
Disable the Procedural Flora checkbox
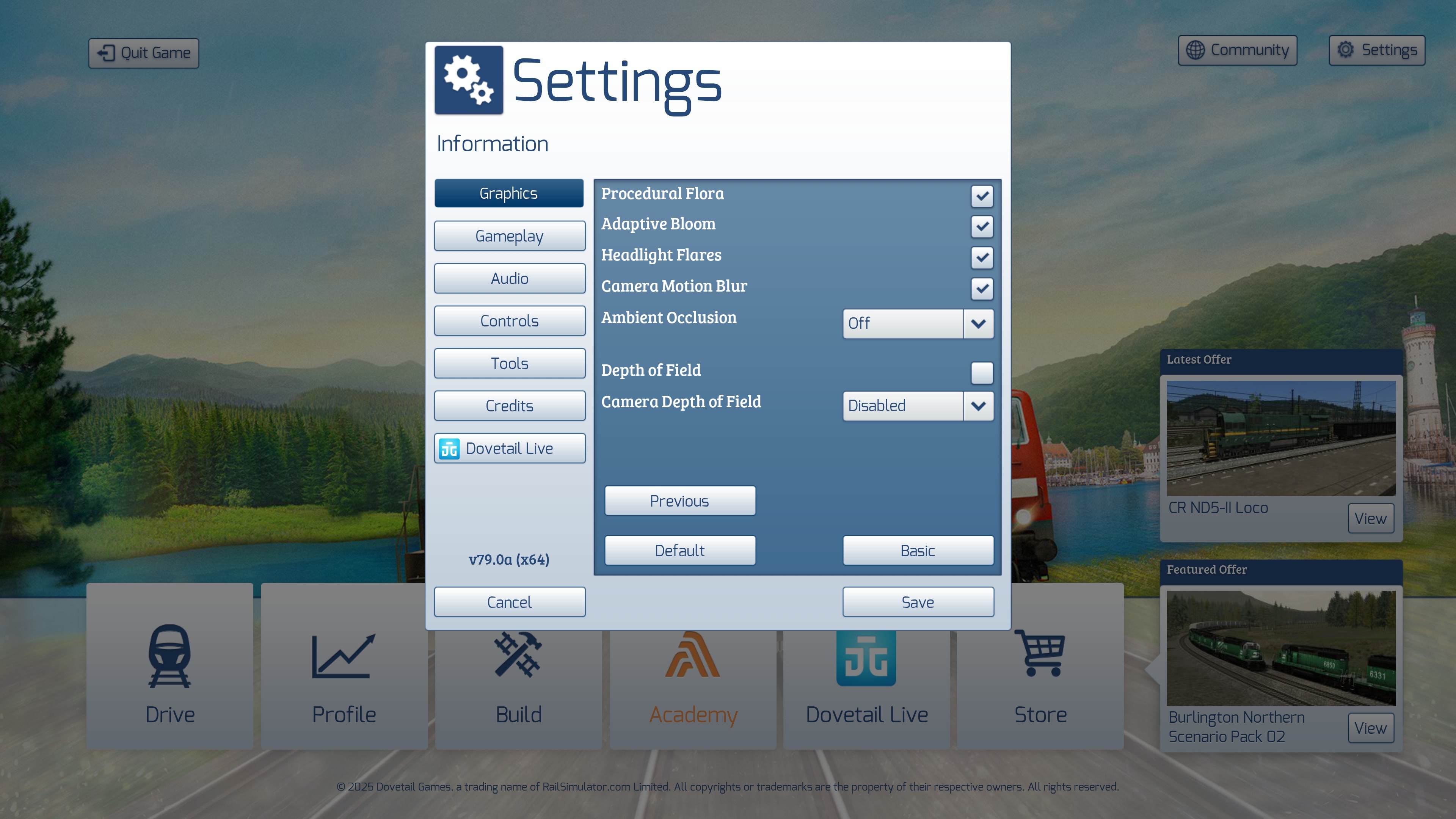(x=982, y=196)
